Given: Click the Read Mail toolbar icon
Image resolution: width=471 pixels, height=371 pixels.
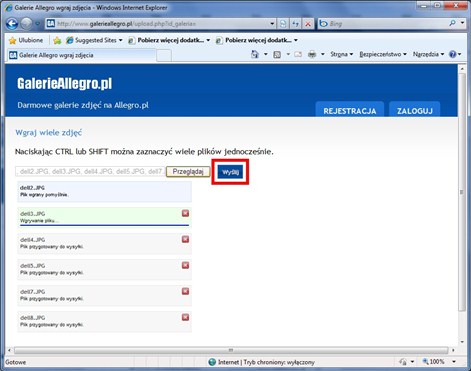Looking at the screenshot, I should coord(298,54).
